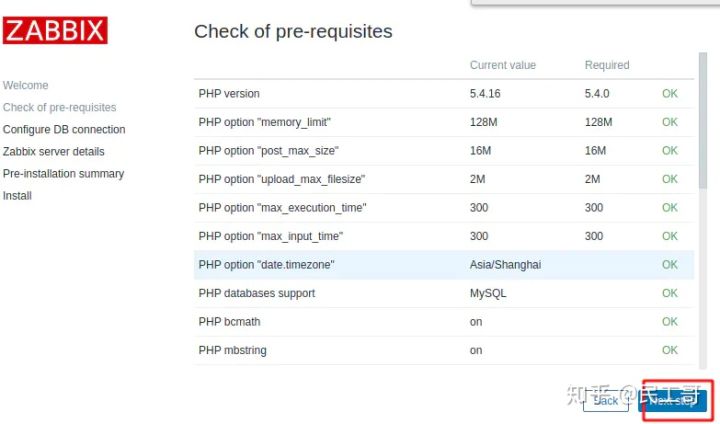Image resolution: width=720 pixels, height=424 pixels.
Task: Click the ZABBIX logo
Action: click(x=55, y=30)
